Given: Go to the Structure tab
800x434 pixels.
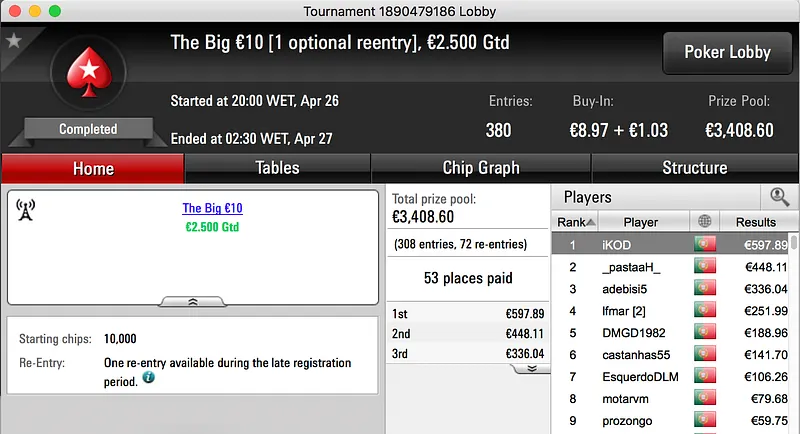Looking at the screenshot, I should tap(694, 168).
